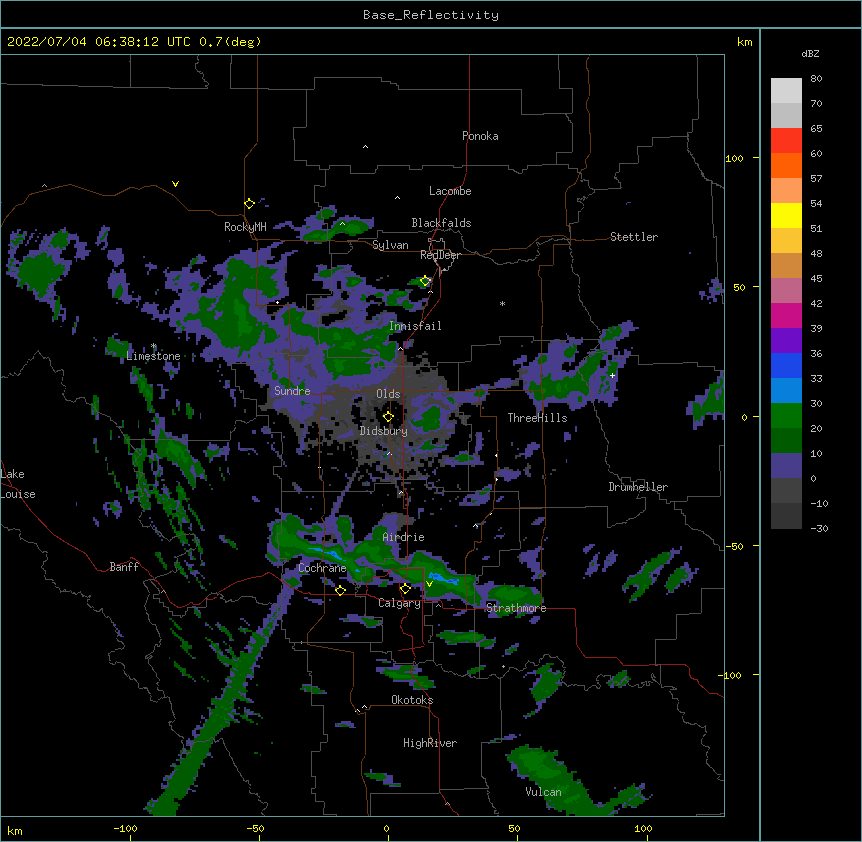Image resolution: width=862 pixels, height=842 pixels.
Task: Select the Olds label
Action: 388,394
